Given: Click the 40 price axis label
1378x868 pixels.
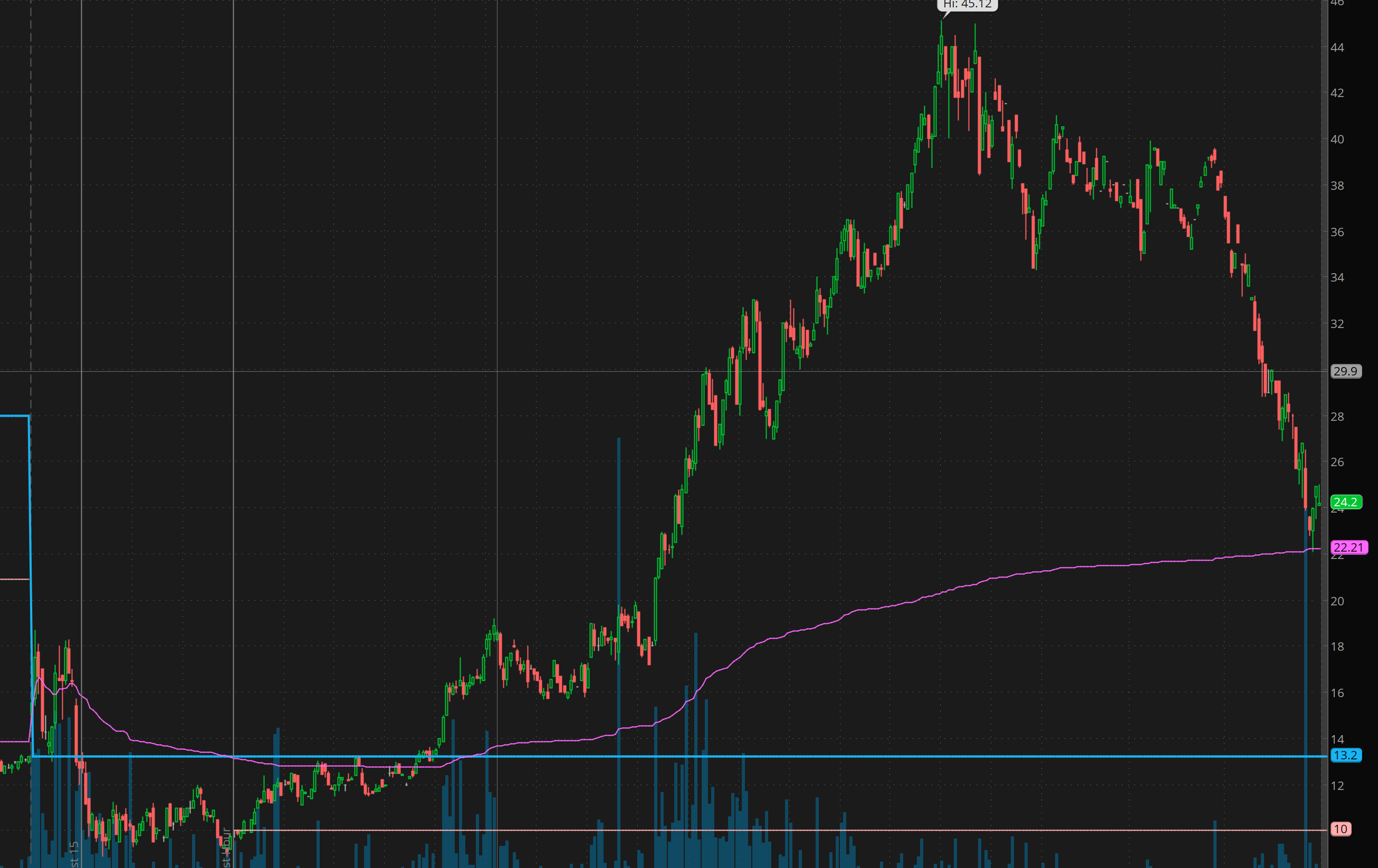Looking at the screenshot, I should click(1337, 140).
